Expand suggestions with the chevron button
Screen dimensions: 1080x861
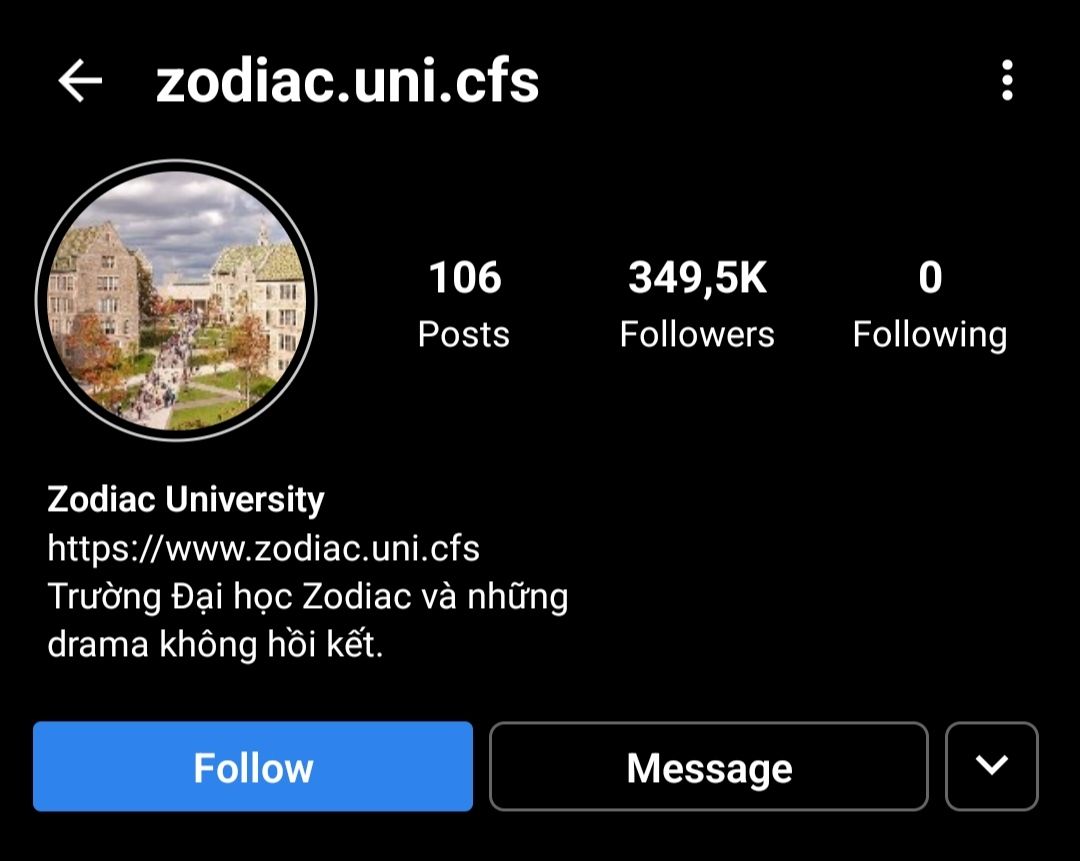tap(991, 766)
